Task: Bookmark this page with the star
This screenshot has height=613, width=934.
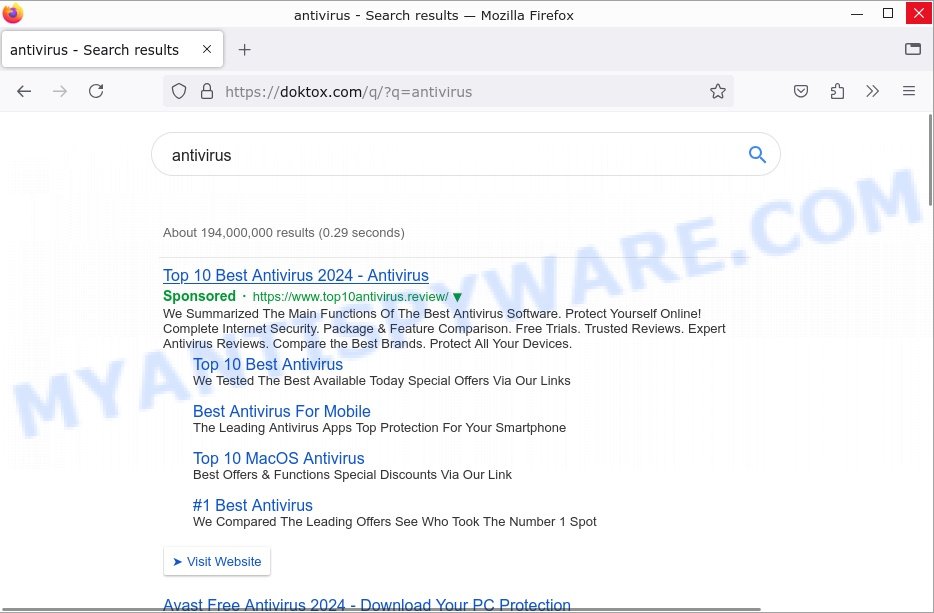Action: (718, 91)
